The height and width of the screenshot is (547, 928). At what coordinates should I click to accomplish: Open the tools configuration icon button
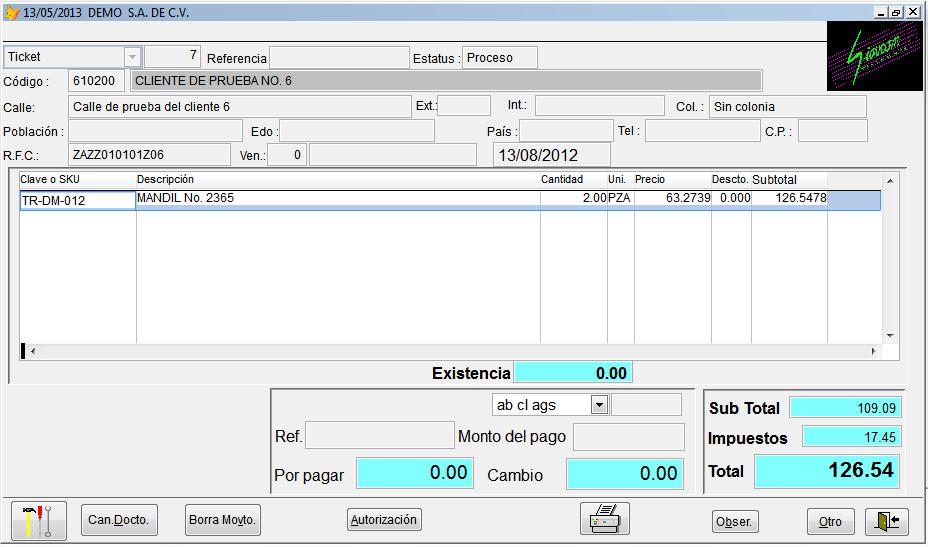tap(38, 521)
